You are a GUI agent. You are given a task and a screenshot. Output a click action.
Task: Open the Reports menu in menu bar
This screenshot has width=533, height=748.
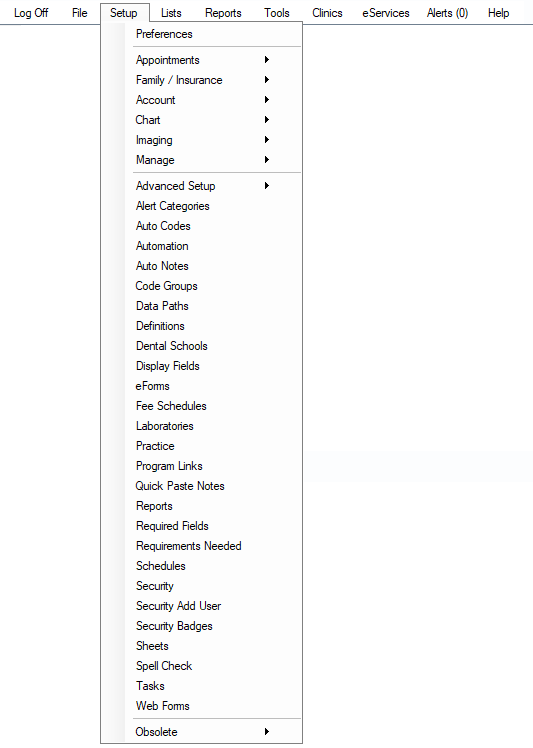click(223, 13)
